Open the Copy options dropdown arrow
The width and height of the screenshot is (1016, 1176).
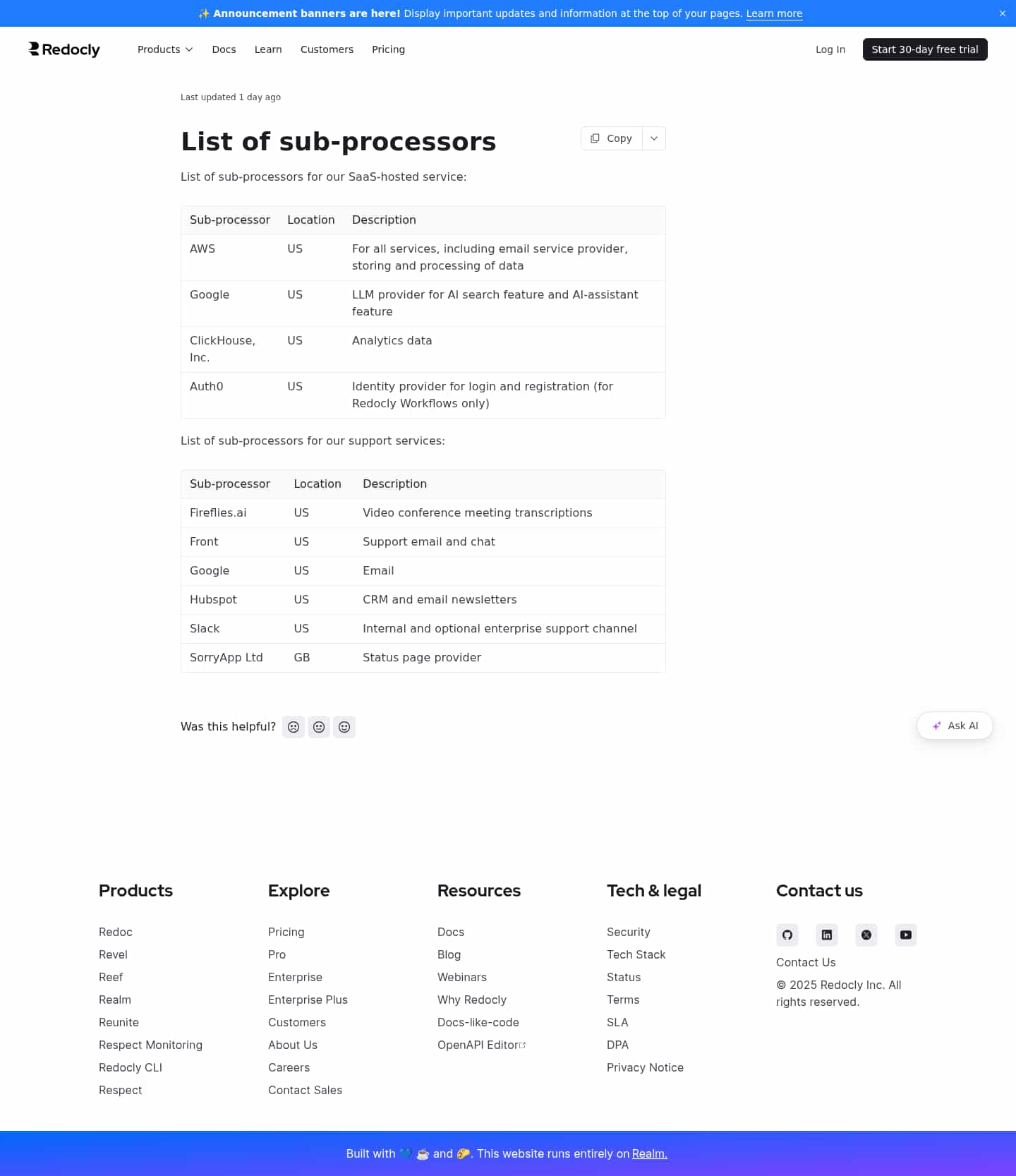click(654, 138)
